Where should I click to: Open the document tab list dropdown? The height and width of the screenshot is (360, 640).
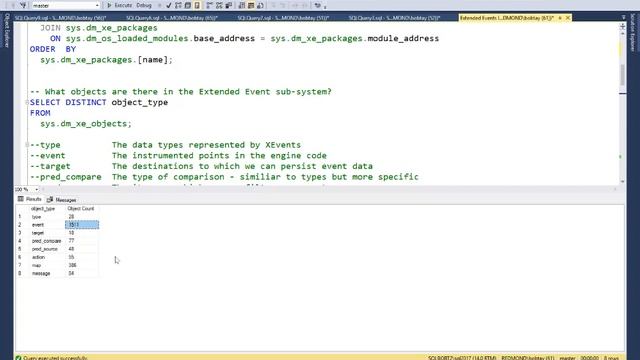(x=623, y=18)
